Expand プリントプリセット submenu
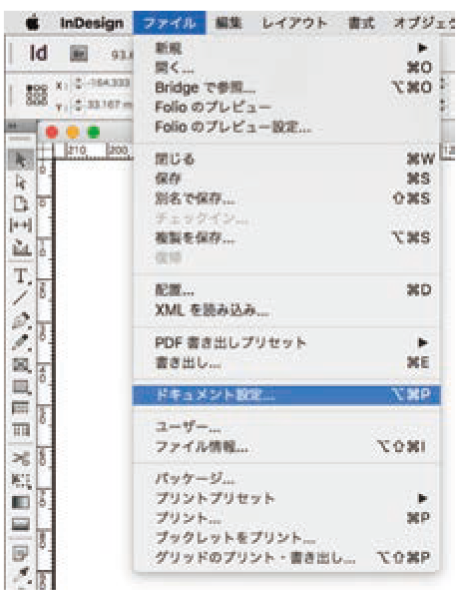460x595 pixels. [286, 498]
